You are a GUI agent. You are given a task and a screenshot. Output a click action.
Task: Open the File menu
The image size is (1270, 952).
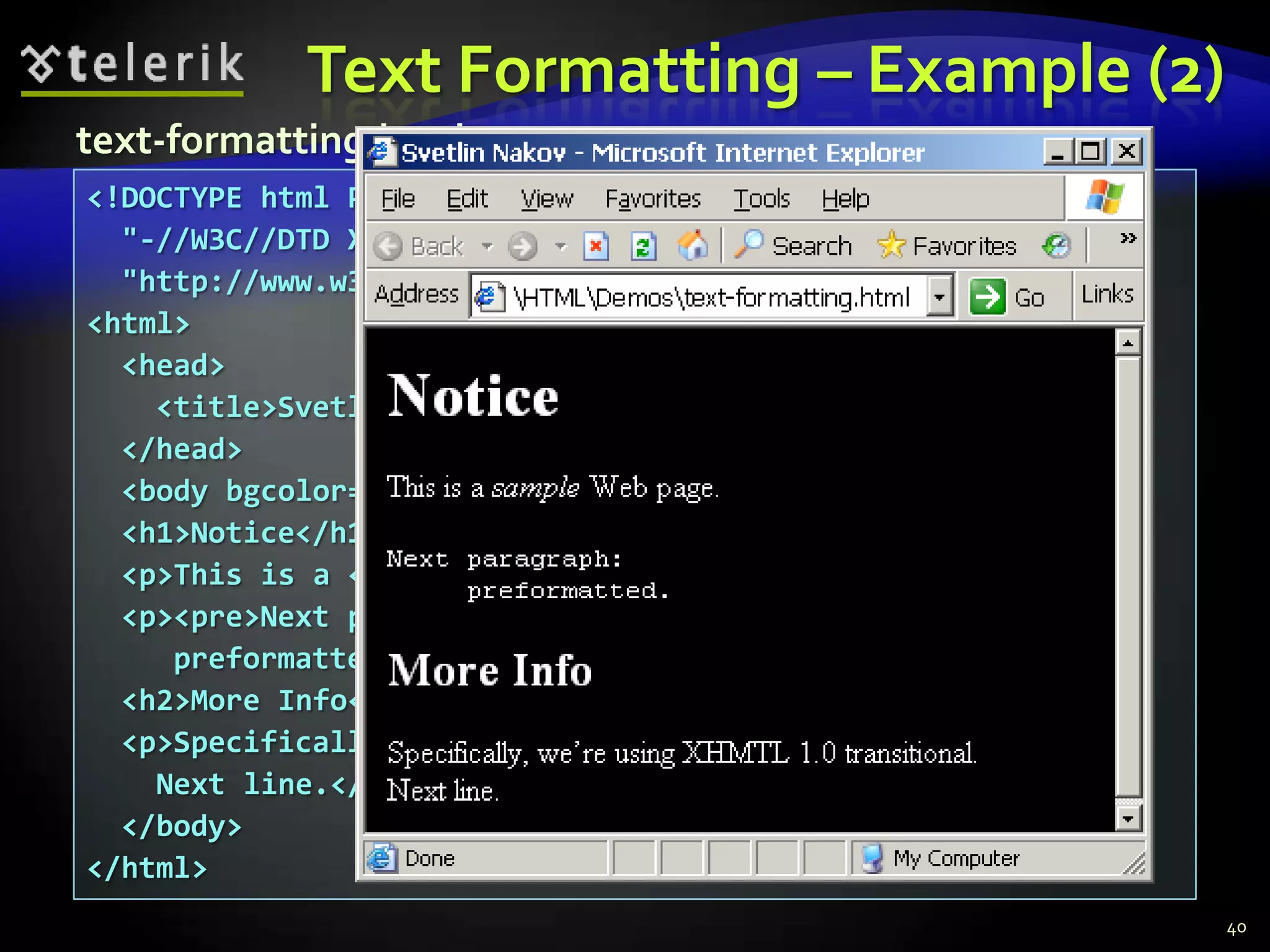point(397,199)
